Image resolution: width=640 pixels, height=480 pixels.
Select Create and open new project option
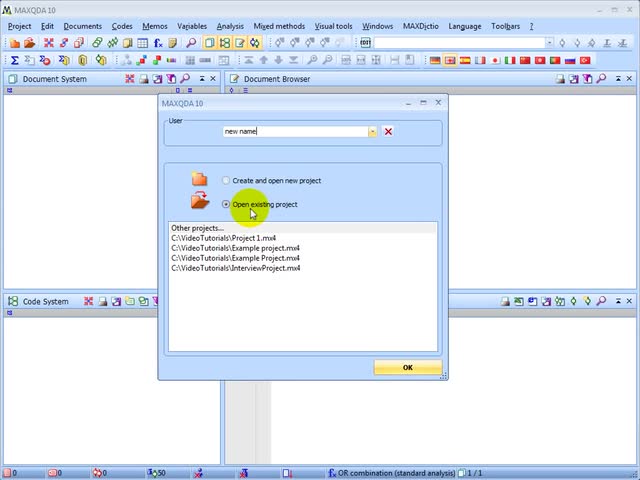226,180
